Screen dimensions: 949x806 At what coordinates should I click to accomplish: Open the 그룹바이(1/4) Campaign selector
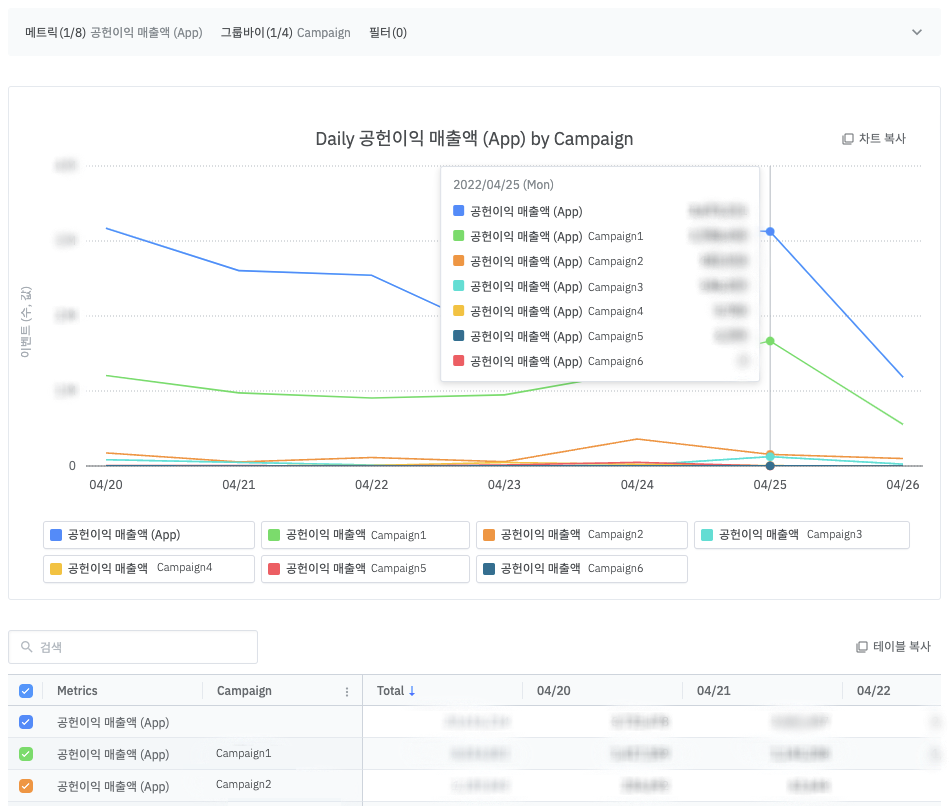coord(286,33)
